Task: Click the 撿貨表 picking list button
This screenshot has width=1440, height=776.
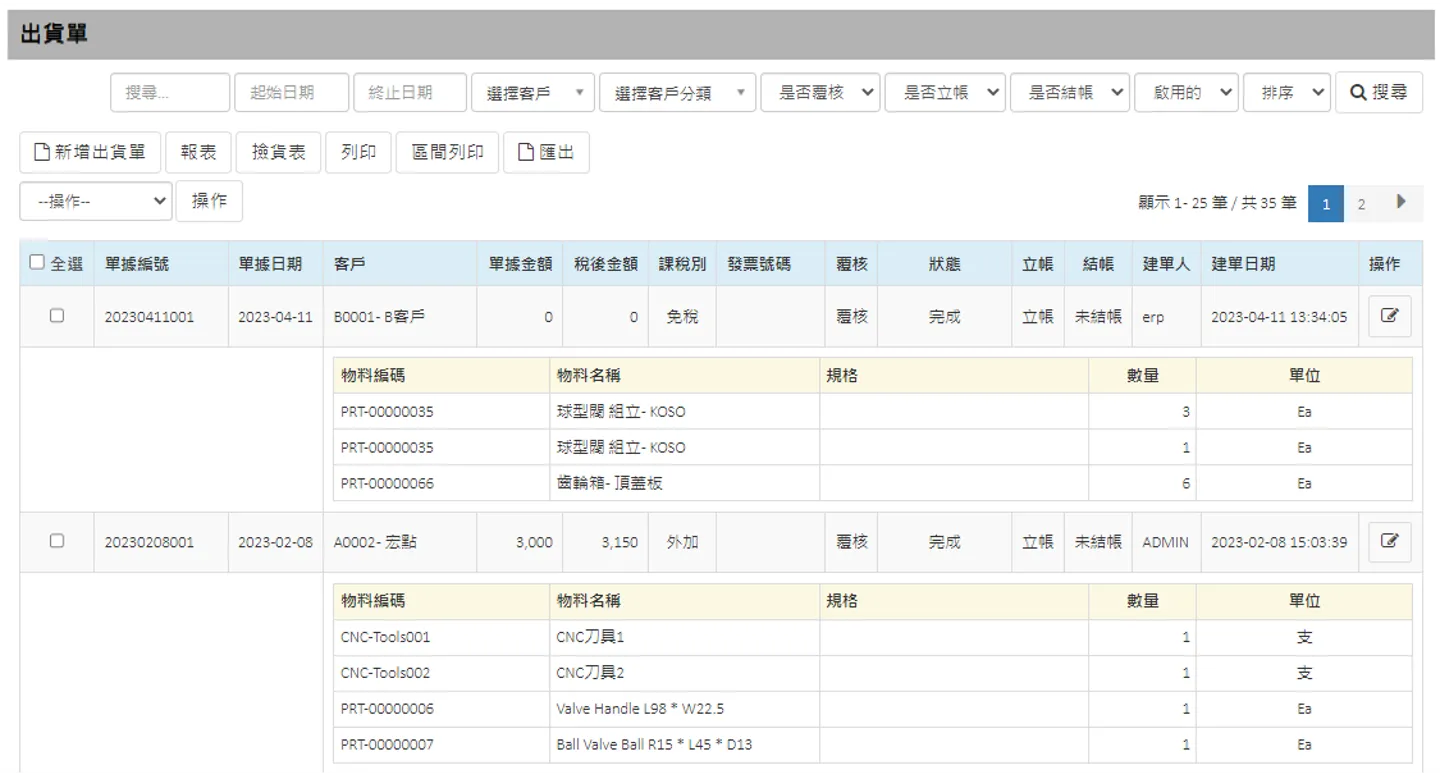Action: (278, 152)
